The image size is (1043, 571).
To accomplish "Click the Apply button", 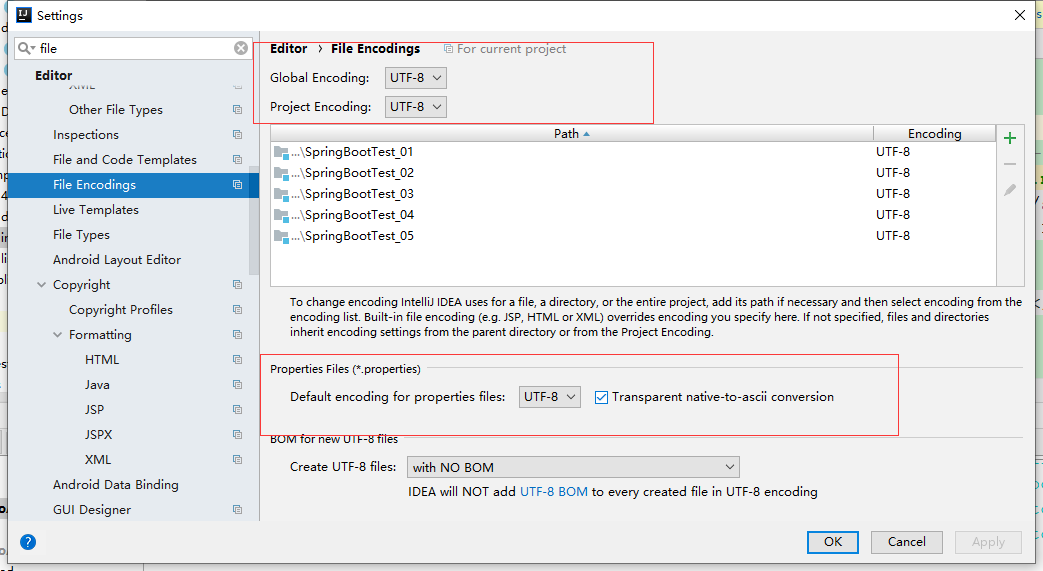I will click(988, 542).
